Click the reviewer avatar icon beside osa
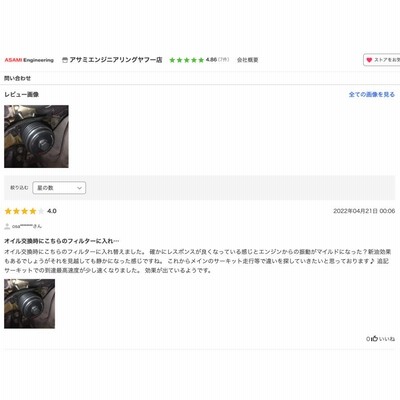 point(7,226)
